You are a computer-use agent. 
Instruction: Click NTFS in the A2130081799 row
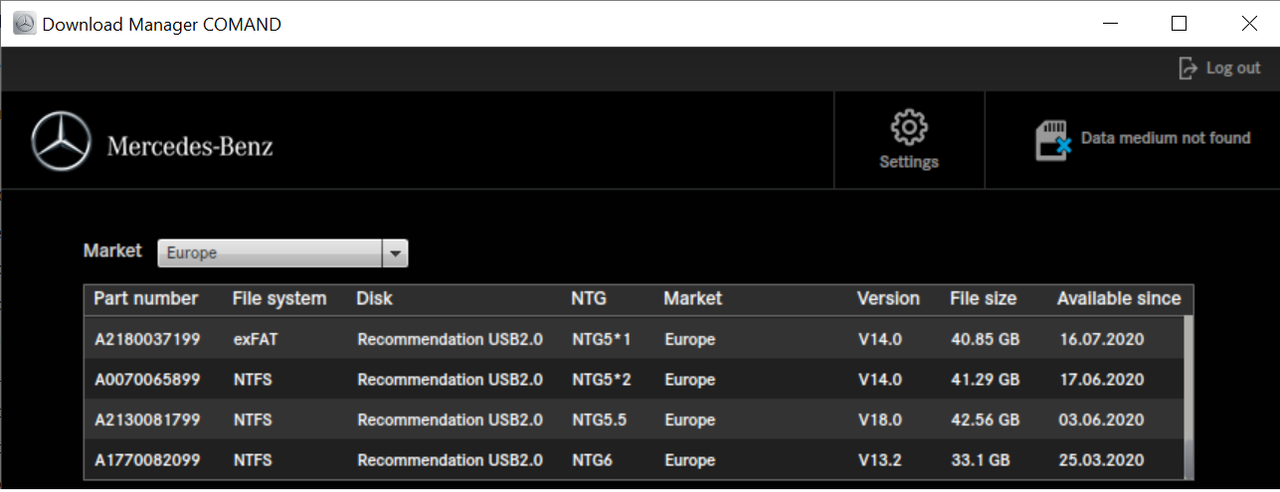pyautogui.click(x=252, y=420)
